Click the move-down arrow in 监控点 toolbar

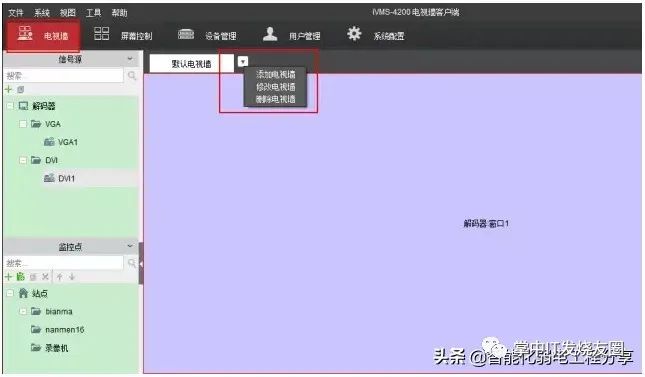(72, 277)
